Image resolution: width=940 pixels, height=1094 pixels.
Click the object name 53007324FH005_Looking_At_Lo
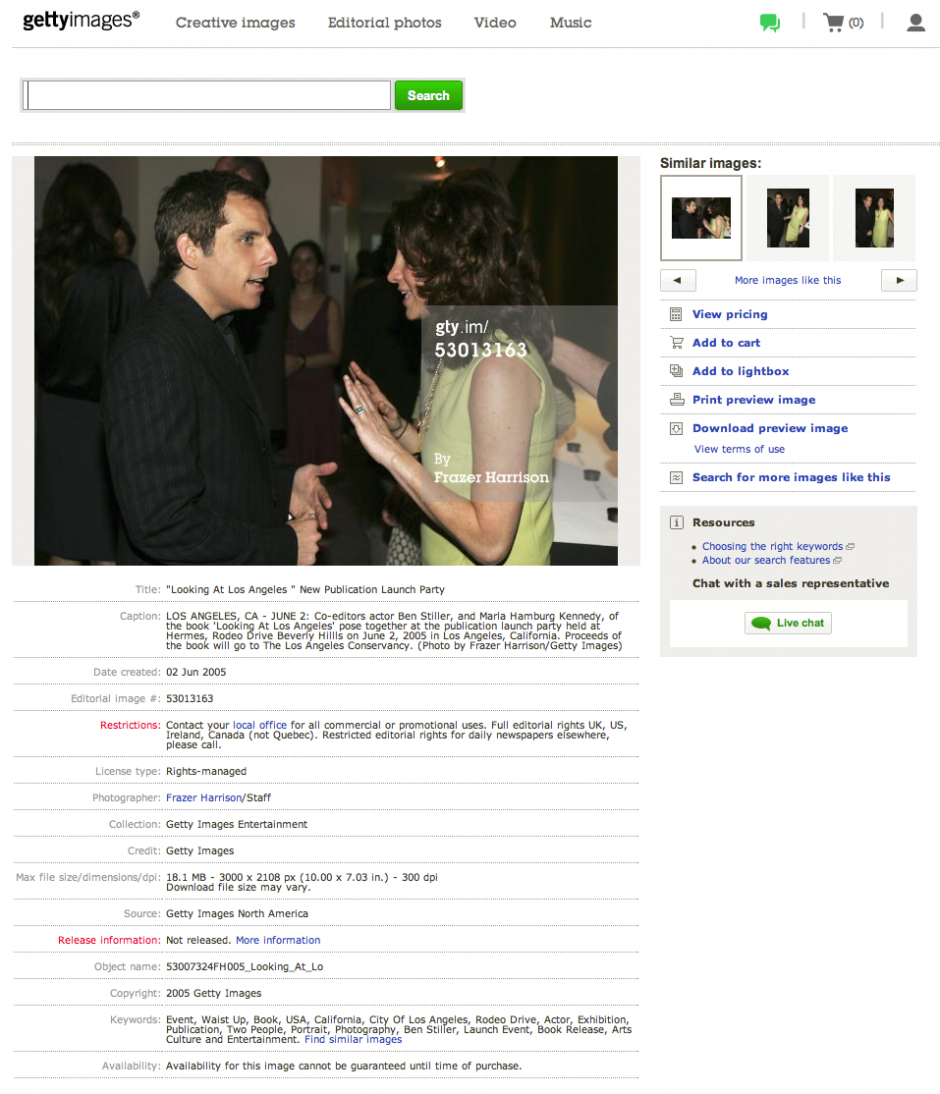click(244, 966)
